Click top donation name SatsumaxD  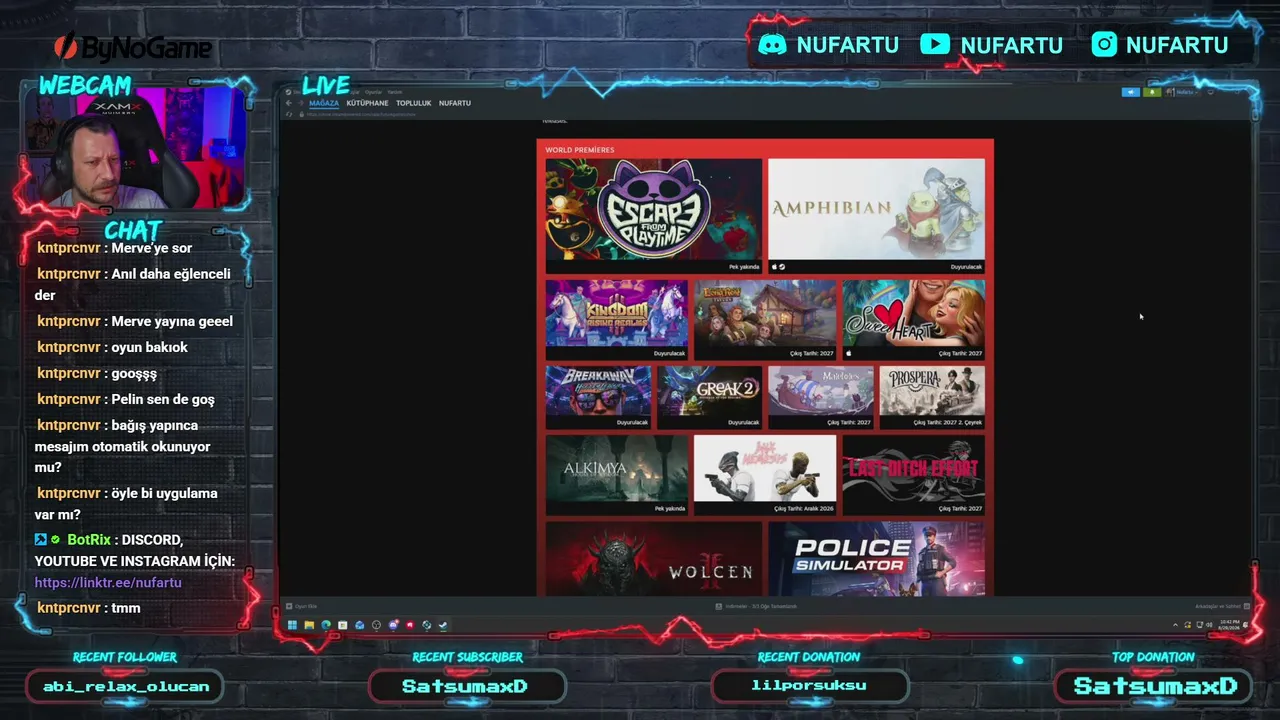coord(1155,686)
